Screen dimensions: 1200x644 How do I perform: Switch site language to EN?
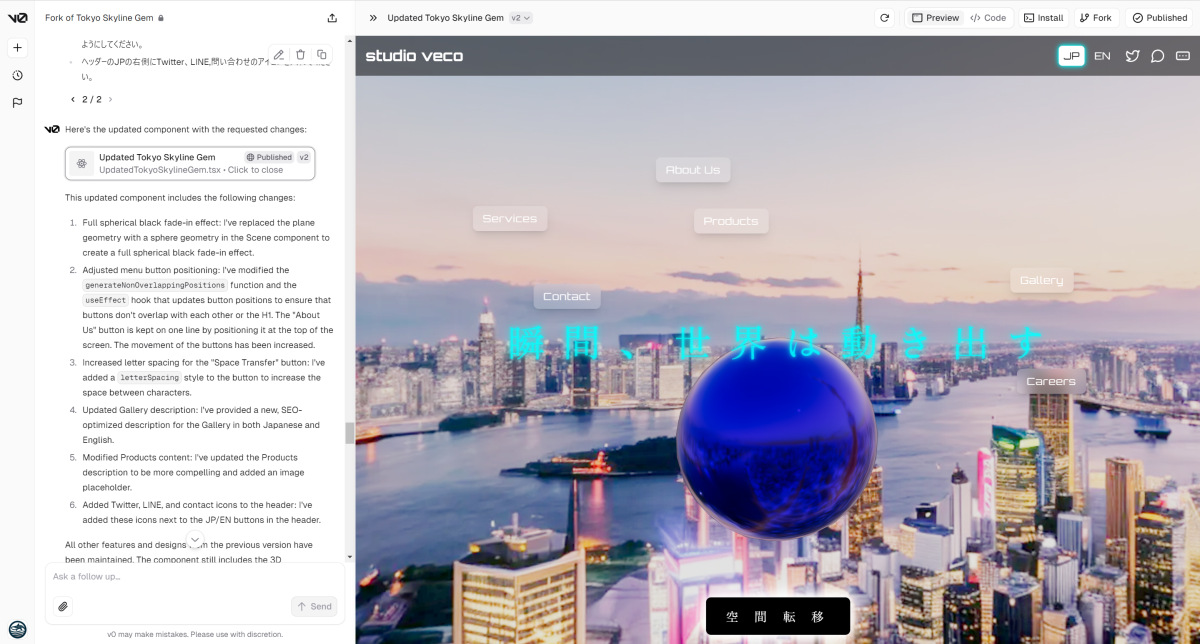[1102, 56]
